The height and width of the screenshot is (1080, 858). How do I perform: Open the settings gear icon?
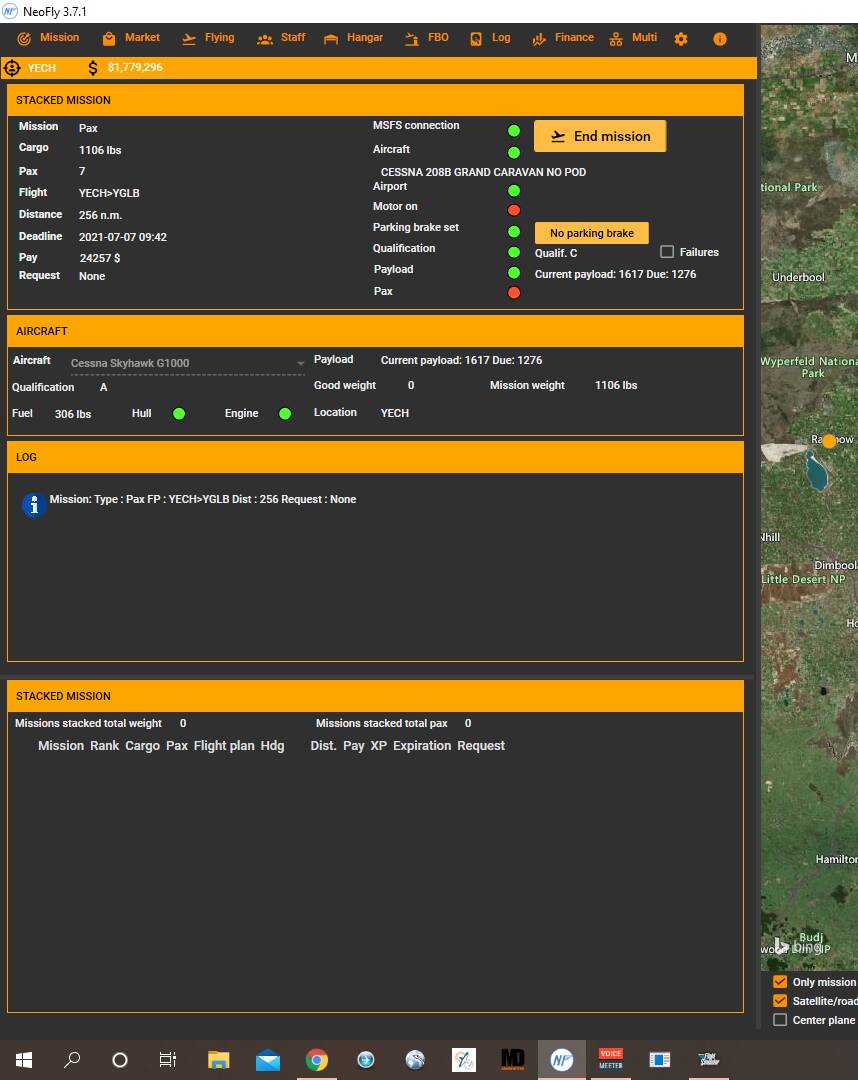(681, 39)
